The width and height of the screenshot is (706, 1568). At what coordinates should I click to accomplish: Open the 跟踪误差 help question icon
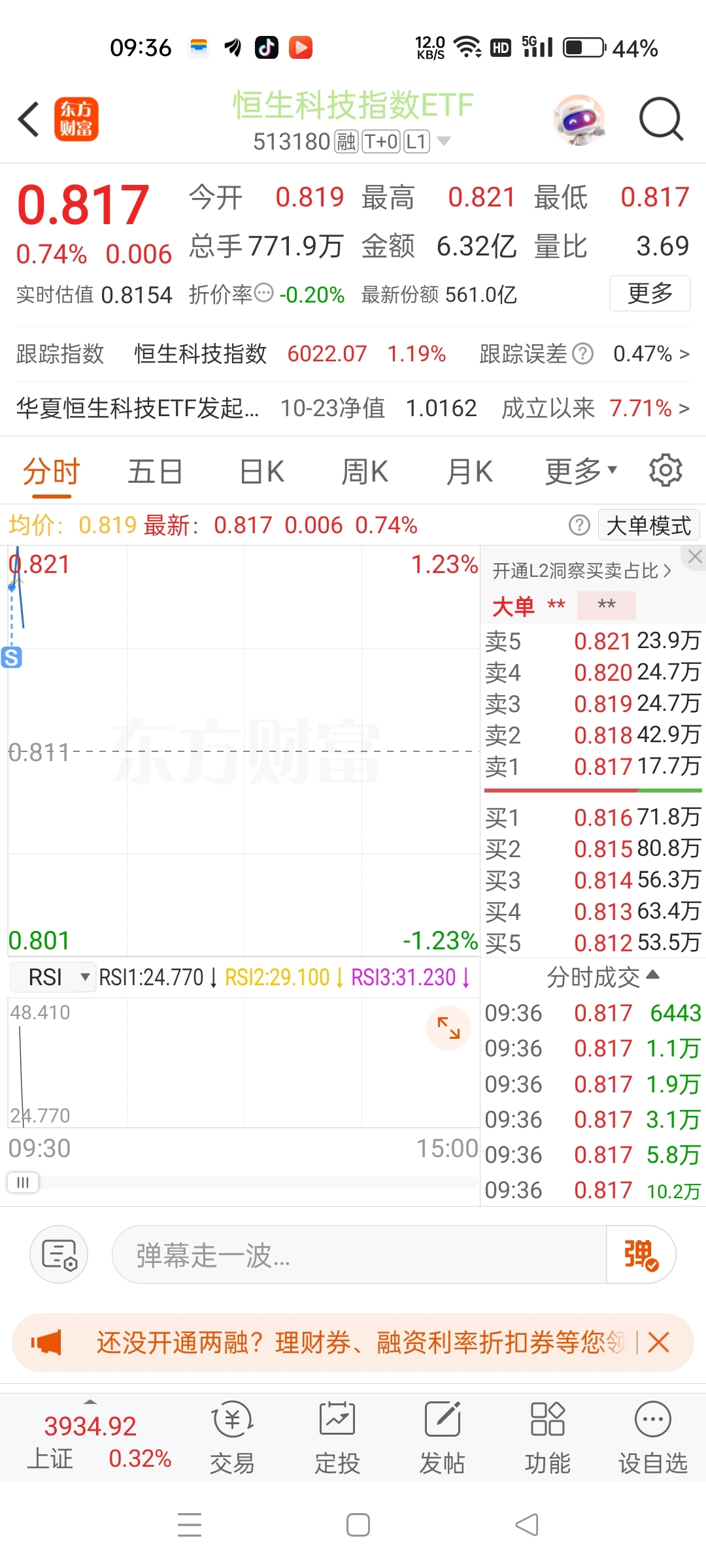pyautogui.click(x=582, y=354)
